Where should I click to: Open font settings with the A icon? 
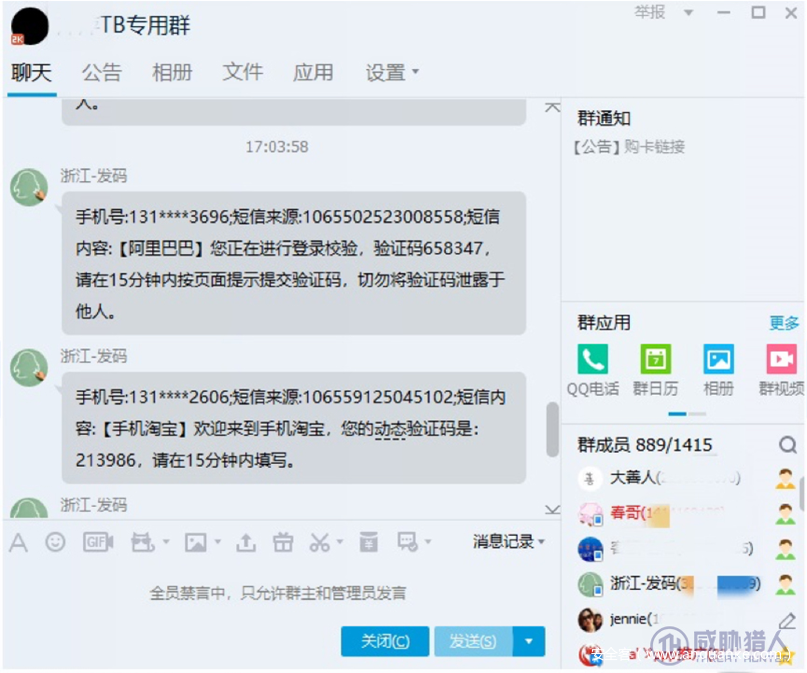(16, 540)
